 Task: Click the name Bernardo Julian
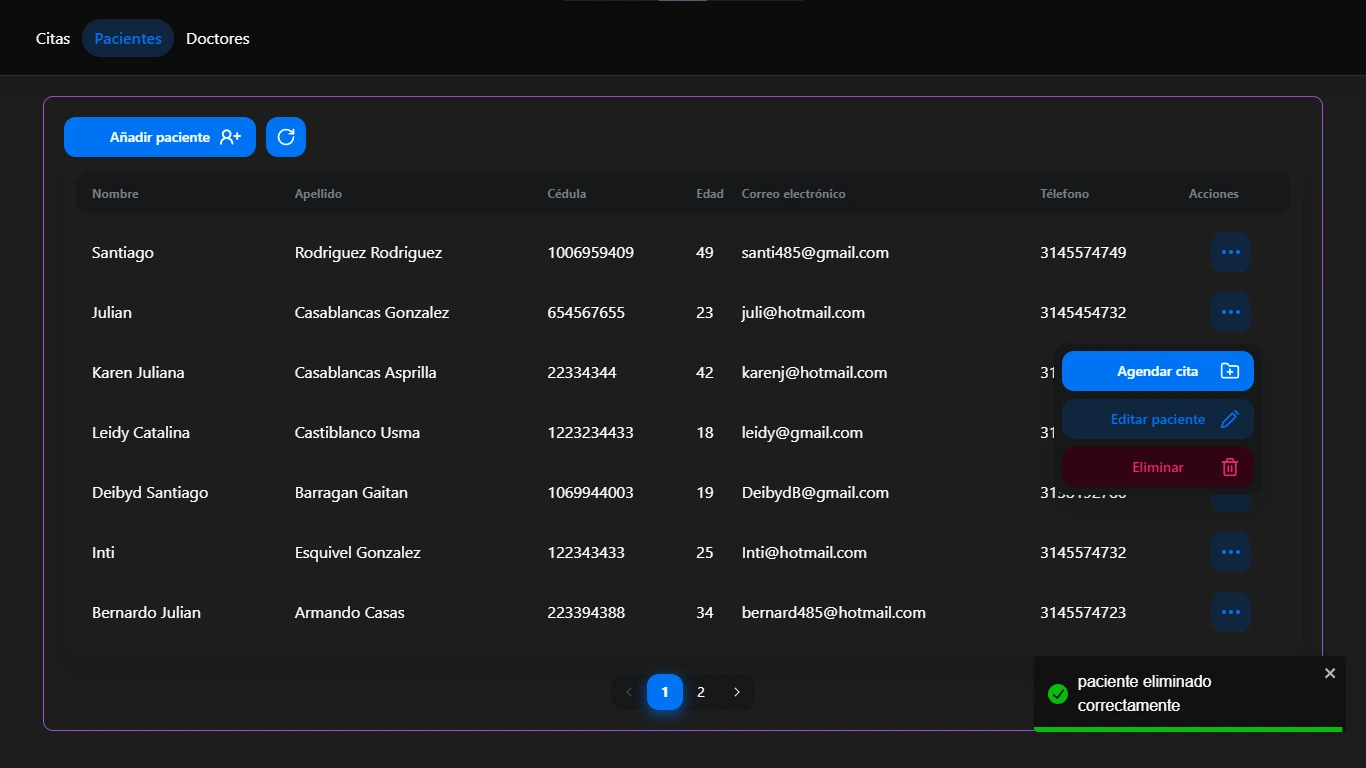[x=146, y=612]
